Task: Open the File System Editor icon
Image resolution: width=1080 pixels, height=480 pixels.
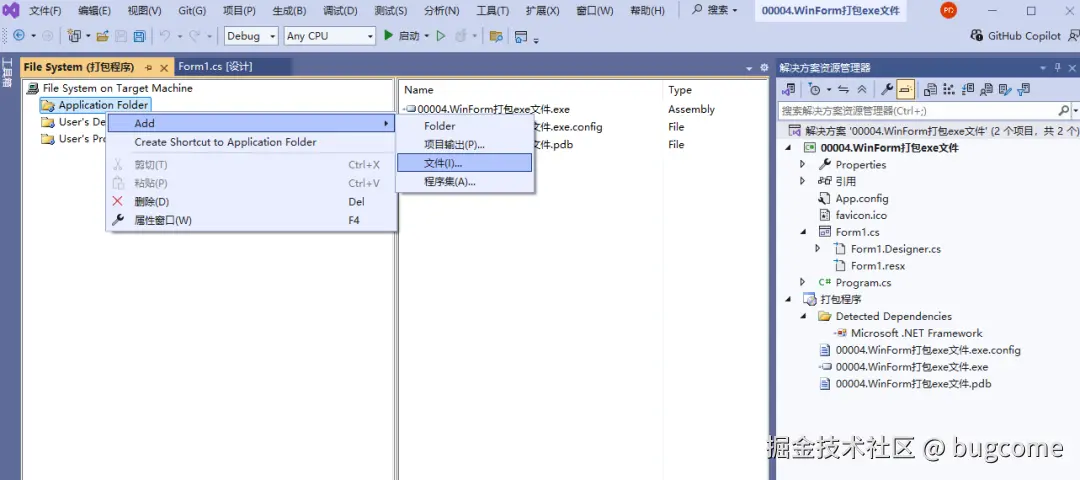Action: pos(931,89)
